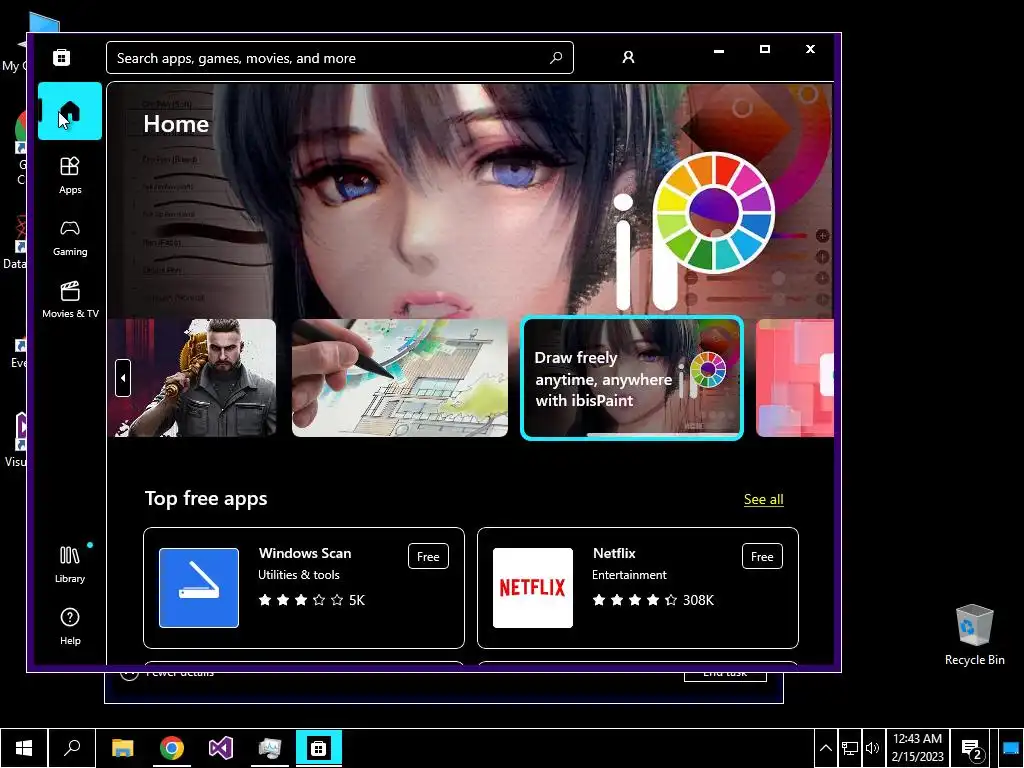The height and width of the screenshot is (768, 1024).
Task: Click the previous carousel arrow button
Action: 123,377
